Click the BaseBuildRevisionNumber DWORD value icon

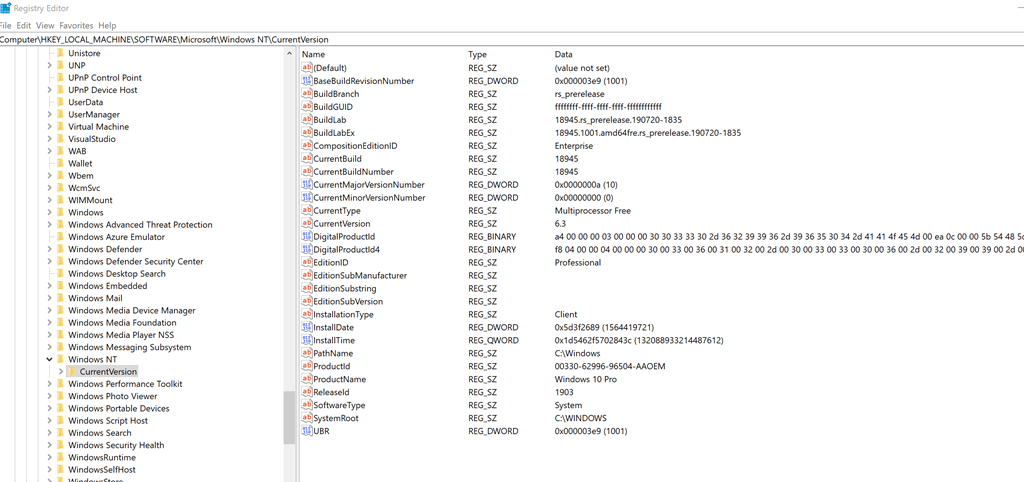coord(307,81)
